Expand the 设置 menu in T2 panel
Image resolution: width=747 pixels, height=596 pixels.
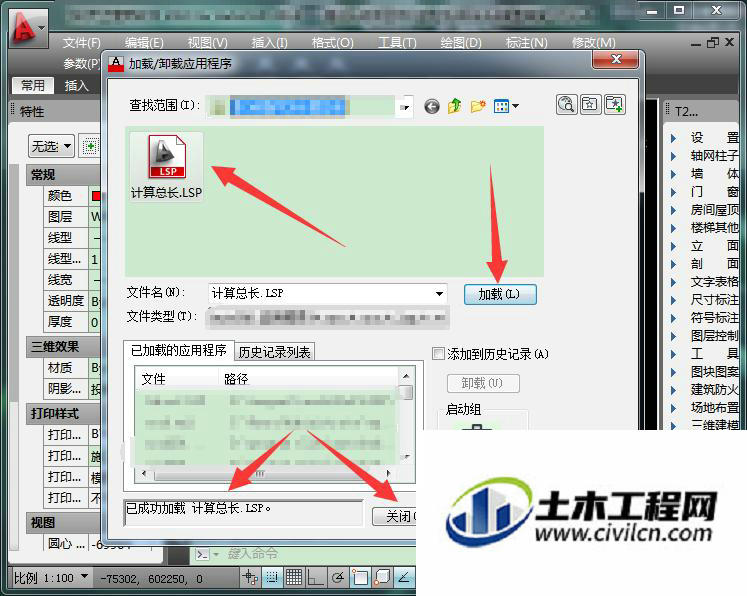pyautogui.click(x=674, y=138)
